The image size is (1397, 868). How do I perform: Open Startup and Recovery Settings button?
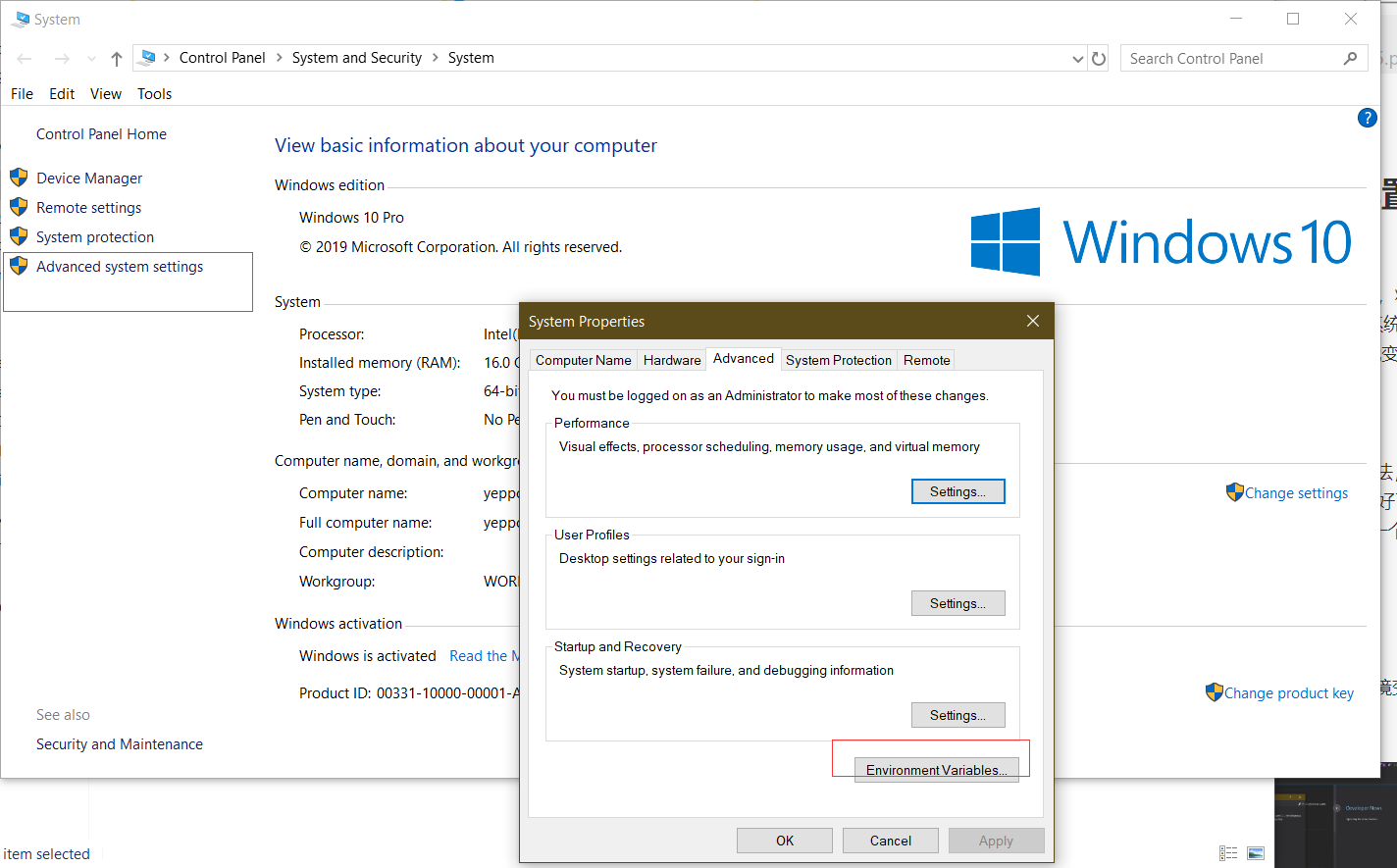click(x=958, y=715)
